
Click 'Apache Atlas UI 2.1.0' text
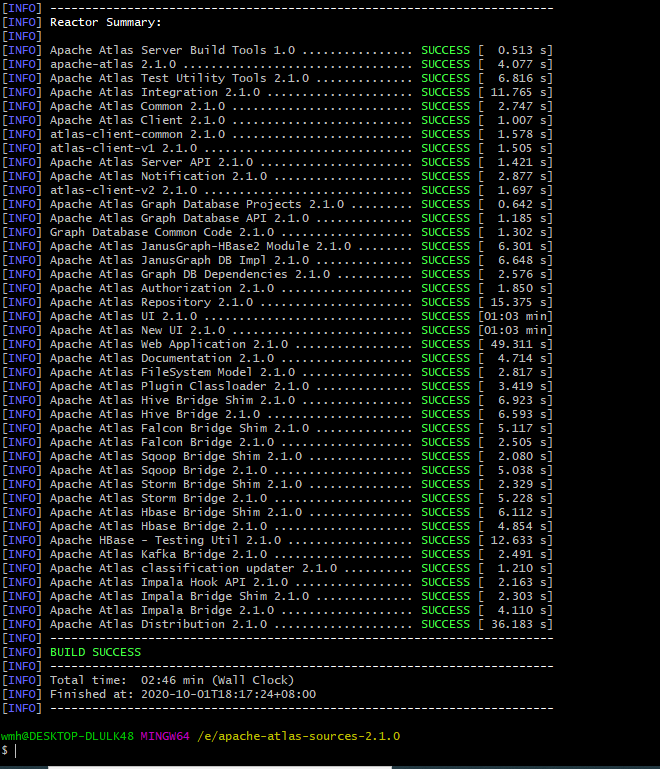(124, 316)
